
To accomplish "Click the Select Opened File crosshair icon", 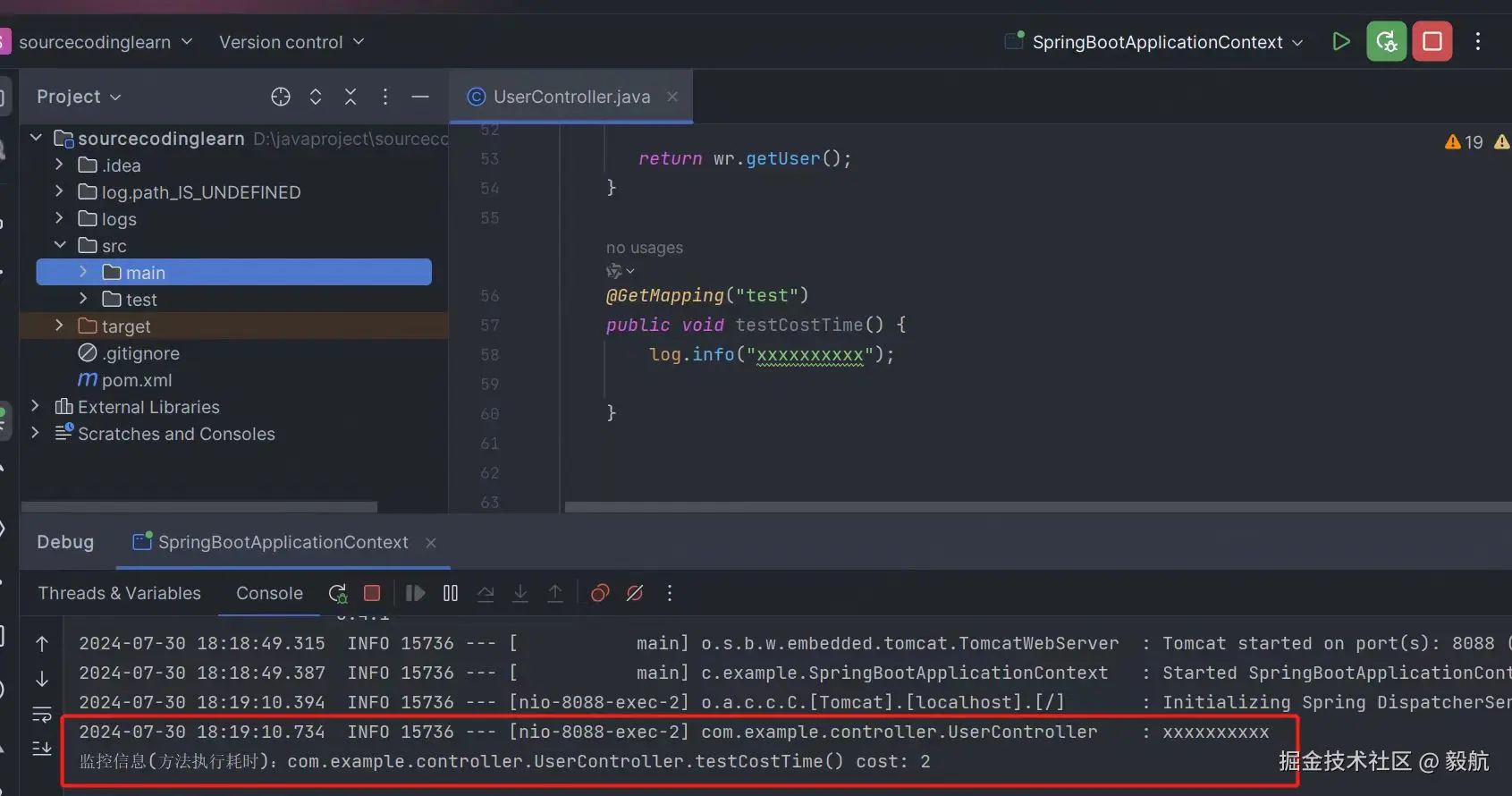I will pyautogui.click(x=281, y=97).
